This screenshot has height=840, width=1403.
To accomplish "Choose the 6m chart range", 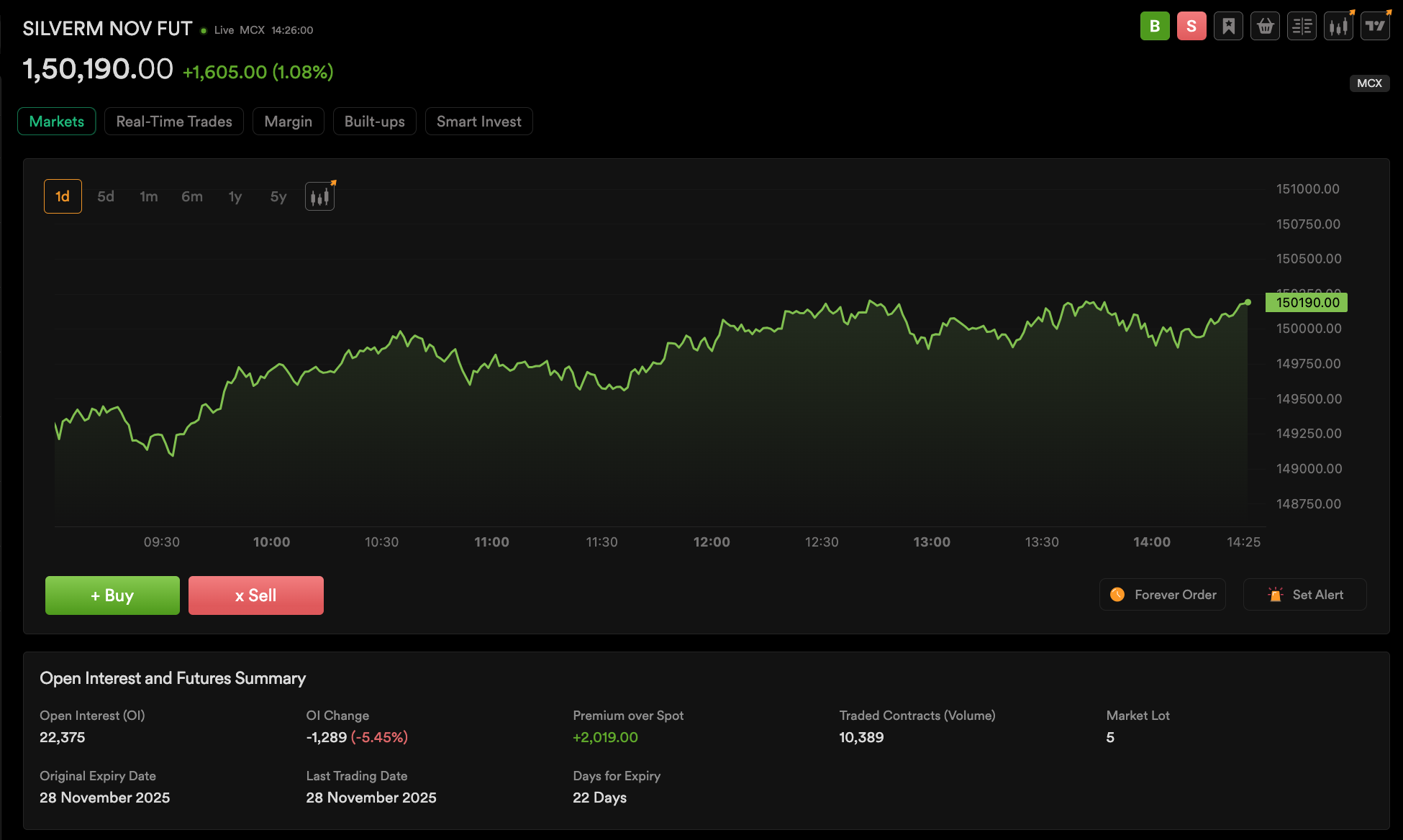I will click(192, 196).
